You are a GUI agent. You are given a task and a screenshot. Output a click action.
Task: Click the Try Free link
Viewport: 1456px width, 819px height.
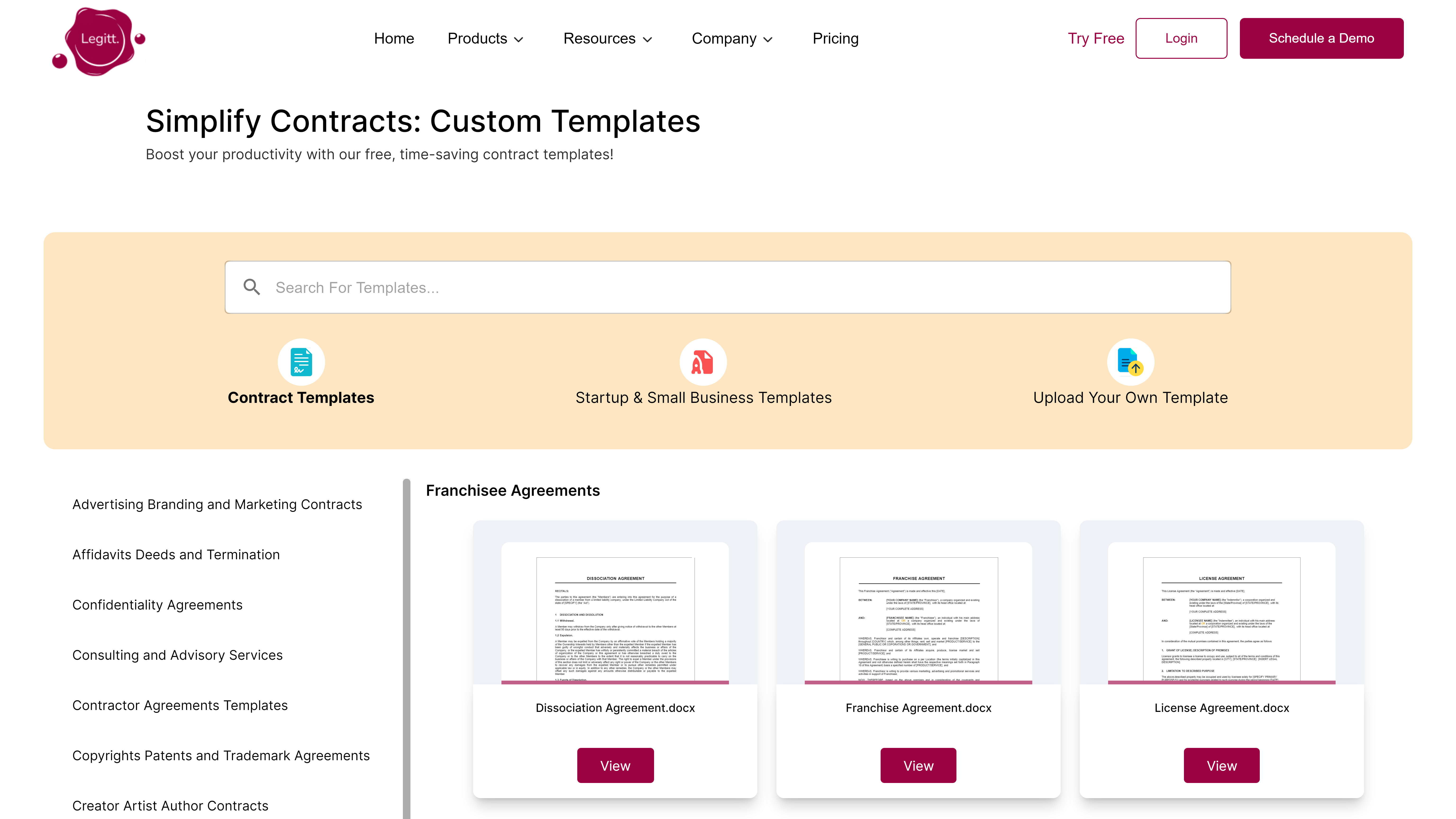pos(1095,38)
